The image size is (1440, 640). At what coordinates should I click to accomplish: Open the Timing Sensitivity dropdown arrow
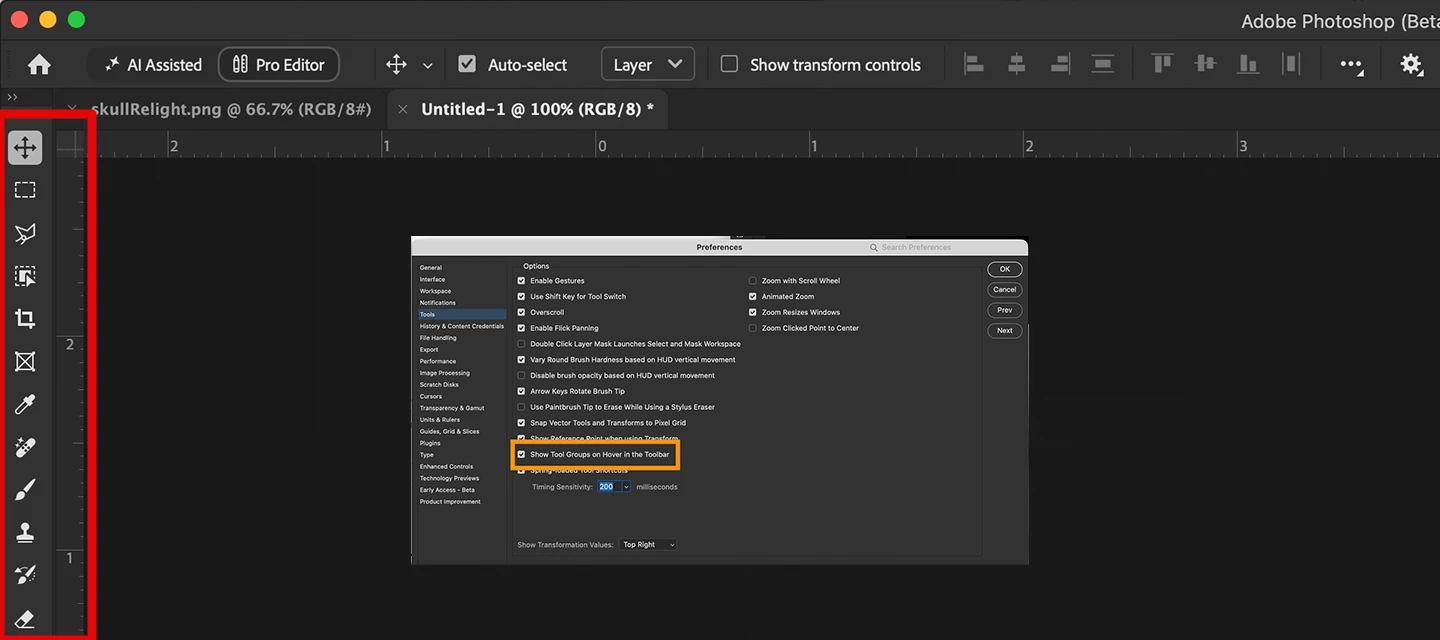coord(626,487)
